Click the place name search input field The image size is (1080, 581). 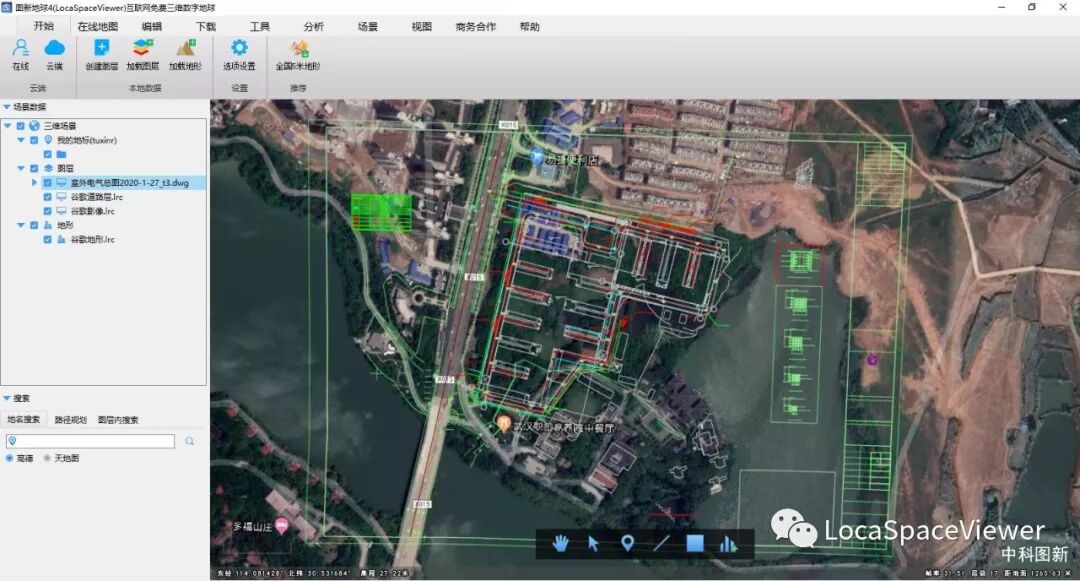point(90,441)
